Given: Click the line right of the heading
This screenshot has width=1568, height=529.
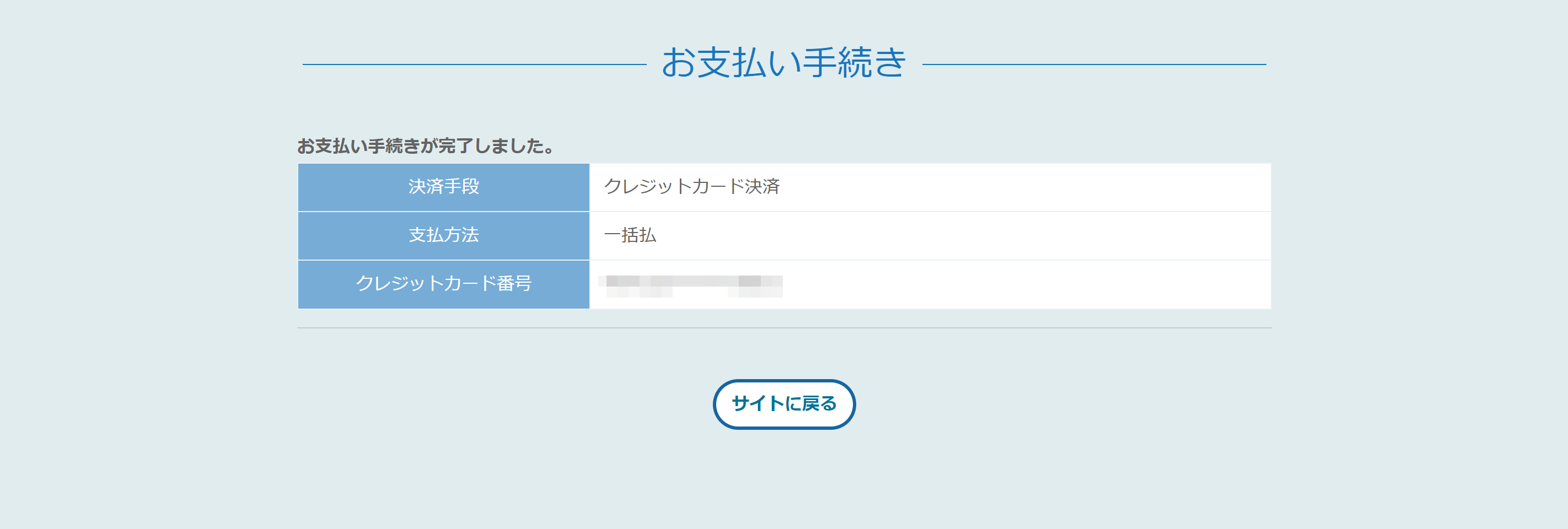Looking at the screenshot, I should pyautogui.click(x=1094, y=64).
